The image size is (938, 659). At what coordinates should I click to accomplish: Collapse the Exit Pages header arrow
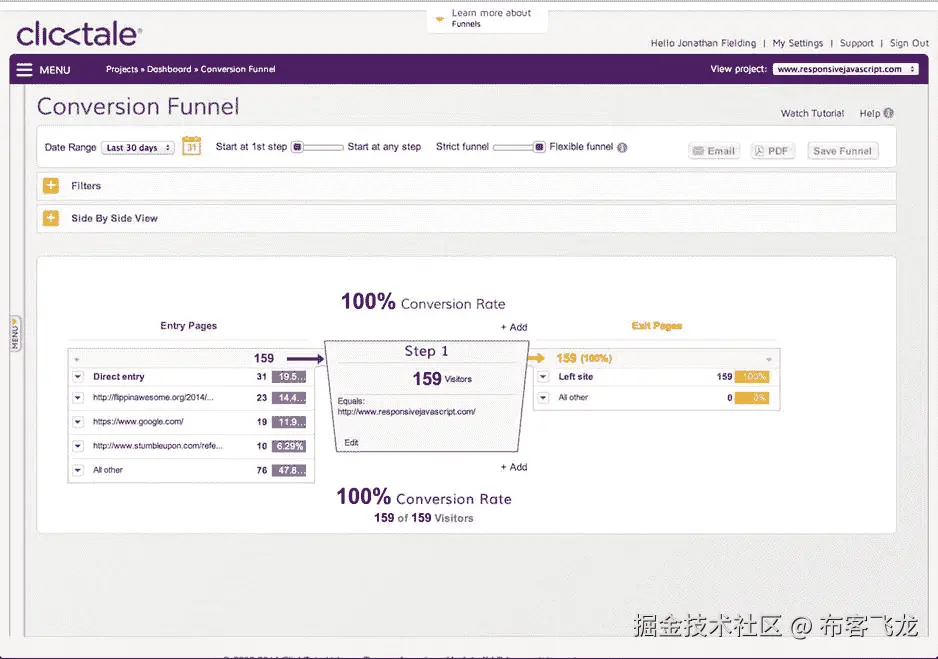coord(769,359)
